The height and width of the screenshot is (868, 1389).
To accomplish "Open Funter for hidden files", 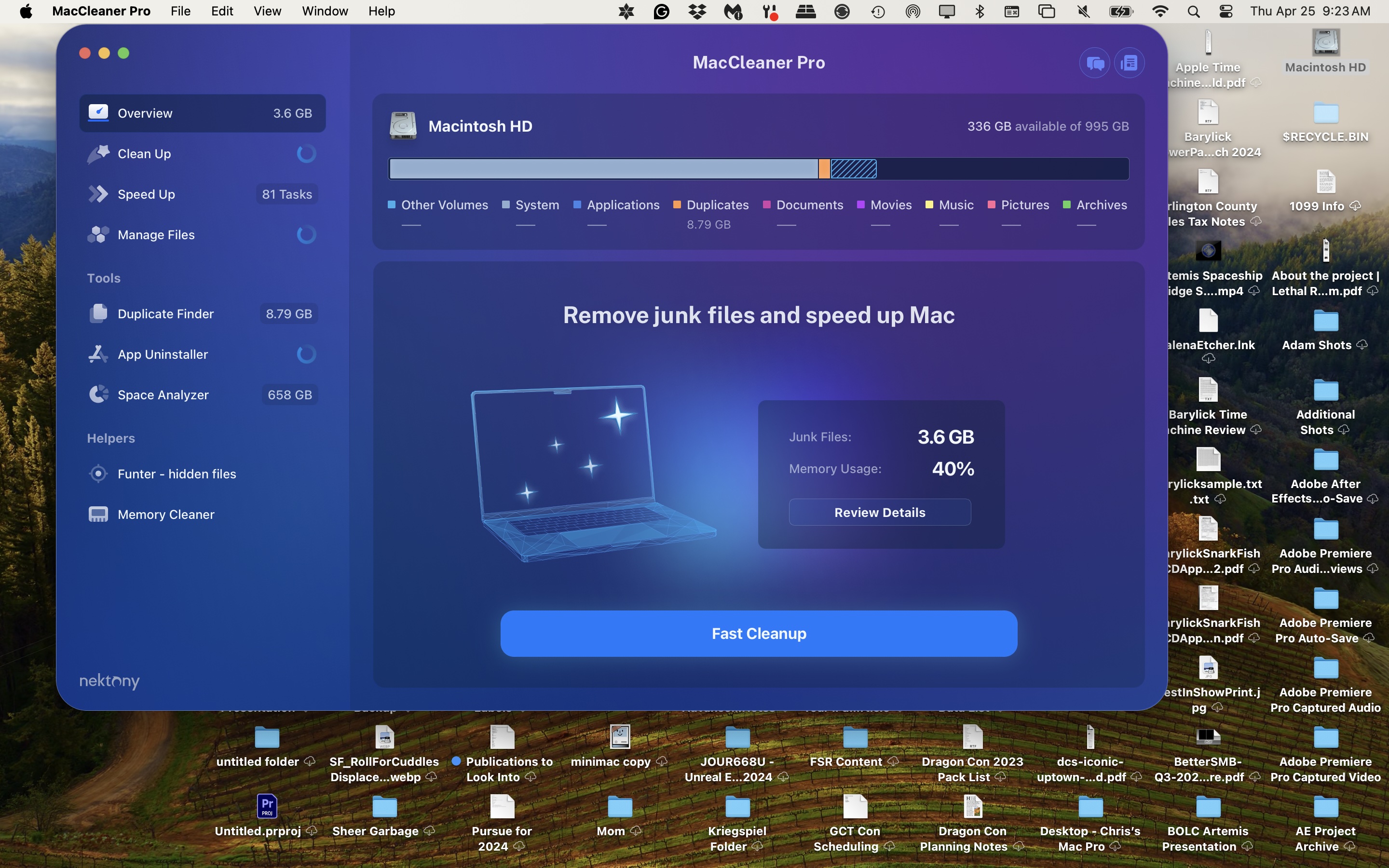I will [x=177, y=474].
